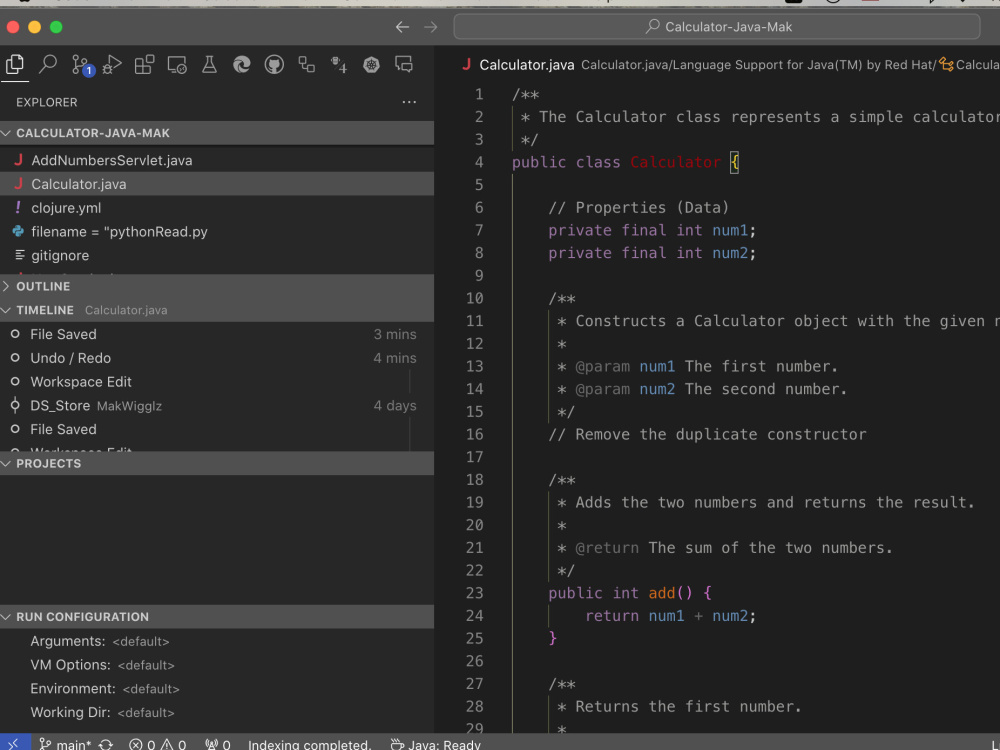Open the Extensions view
1000x750 pixels.
144,64
